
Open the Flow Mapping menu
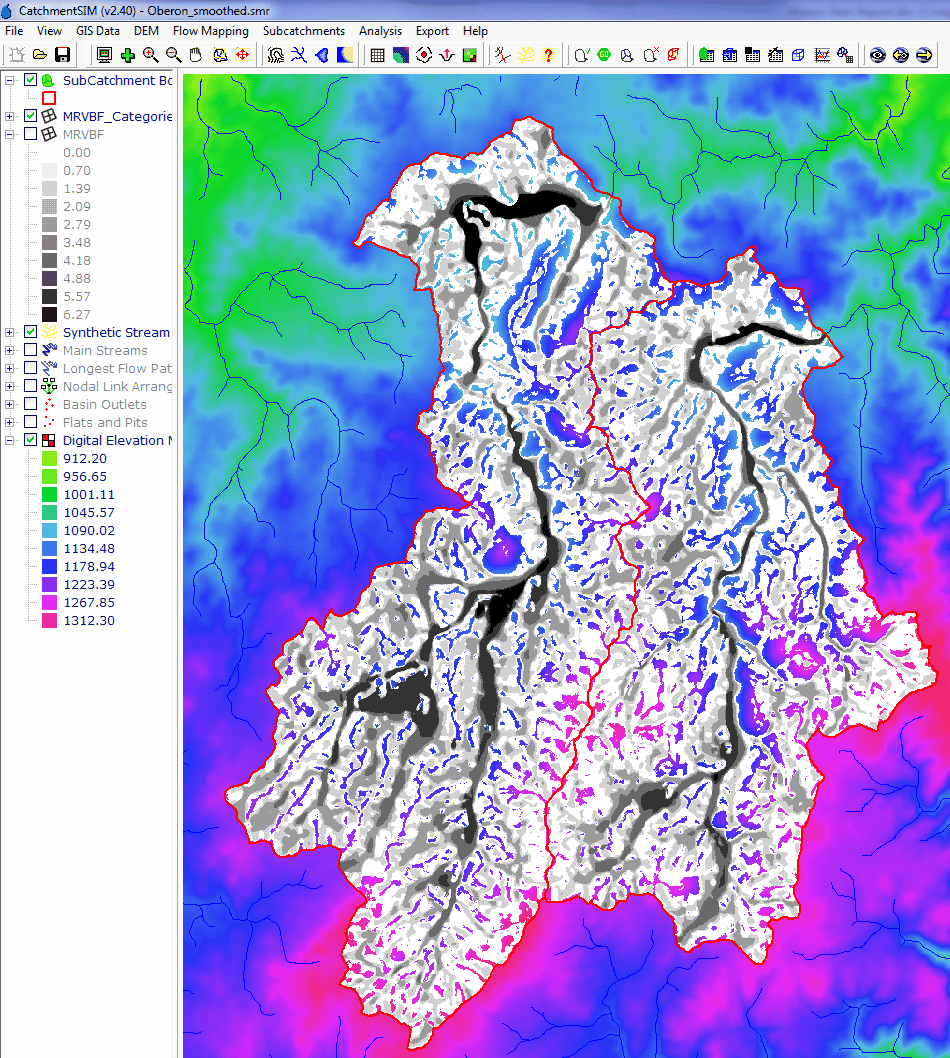pyautogui.click(x=210, y=31)
